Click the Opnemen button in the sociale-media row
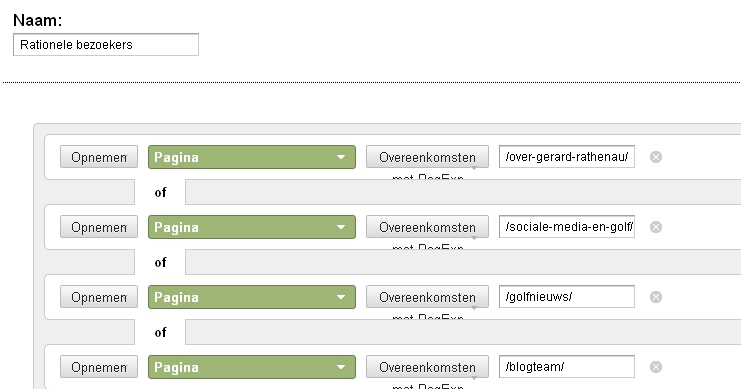The image size is (741, 389). tap(99, 227)
